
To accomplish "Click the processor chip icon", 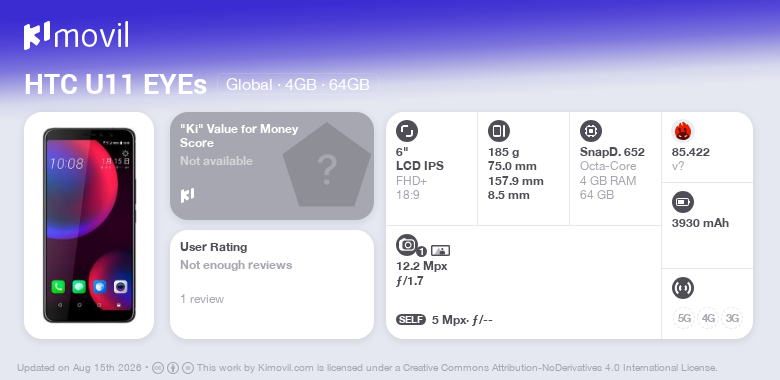I will (x=591, y=131).
